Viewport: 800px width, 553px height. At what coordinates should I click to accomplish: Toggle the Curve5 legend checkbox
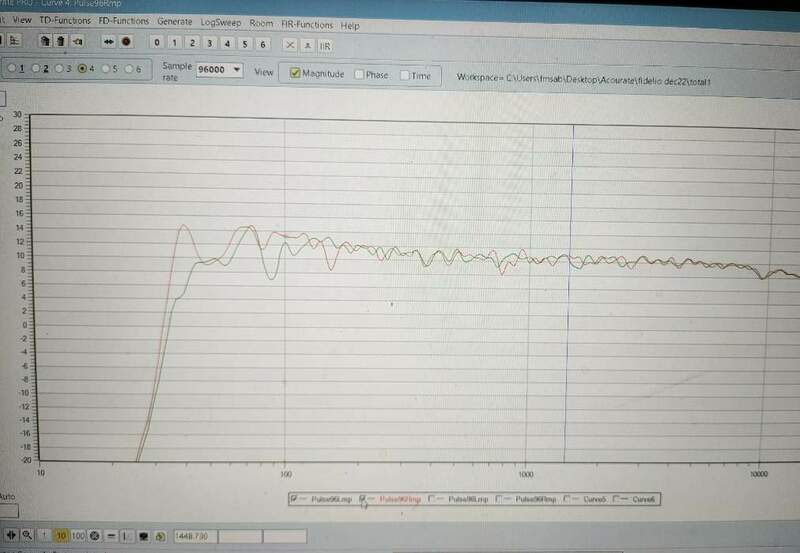point(568,498)
